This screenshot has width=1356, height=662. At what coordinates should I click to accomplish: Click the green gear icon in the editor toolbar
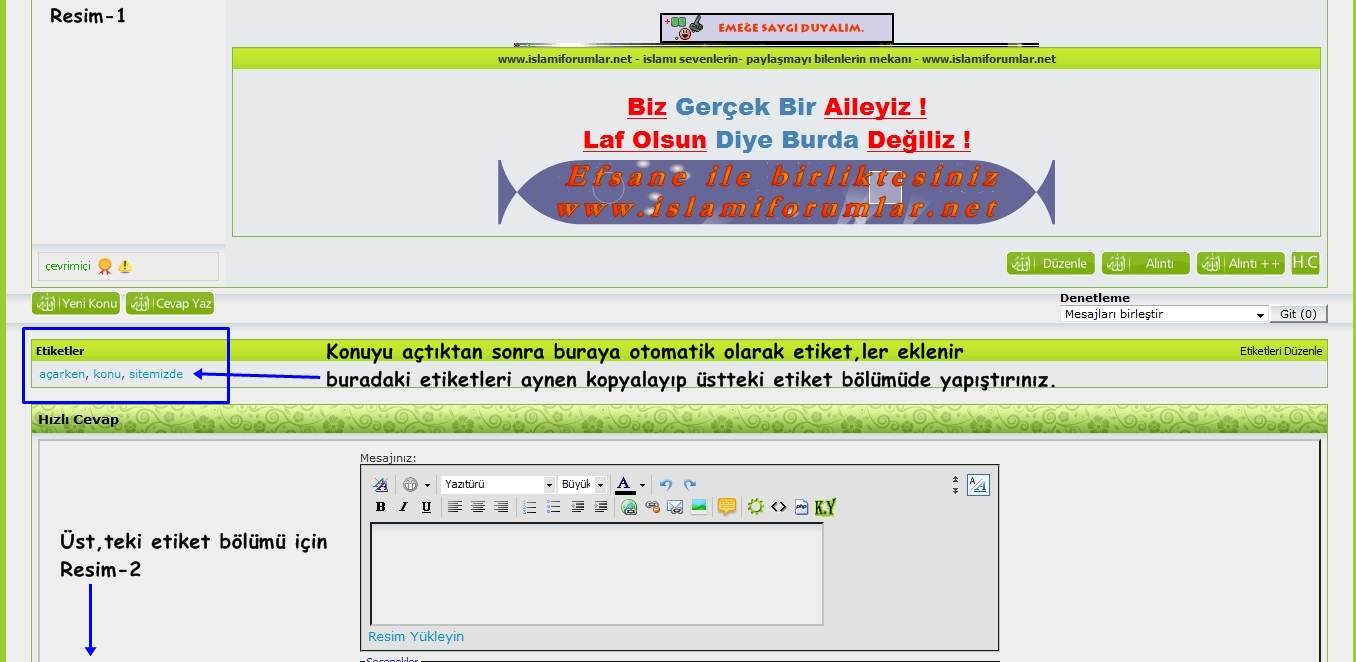click(755, 507)
